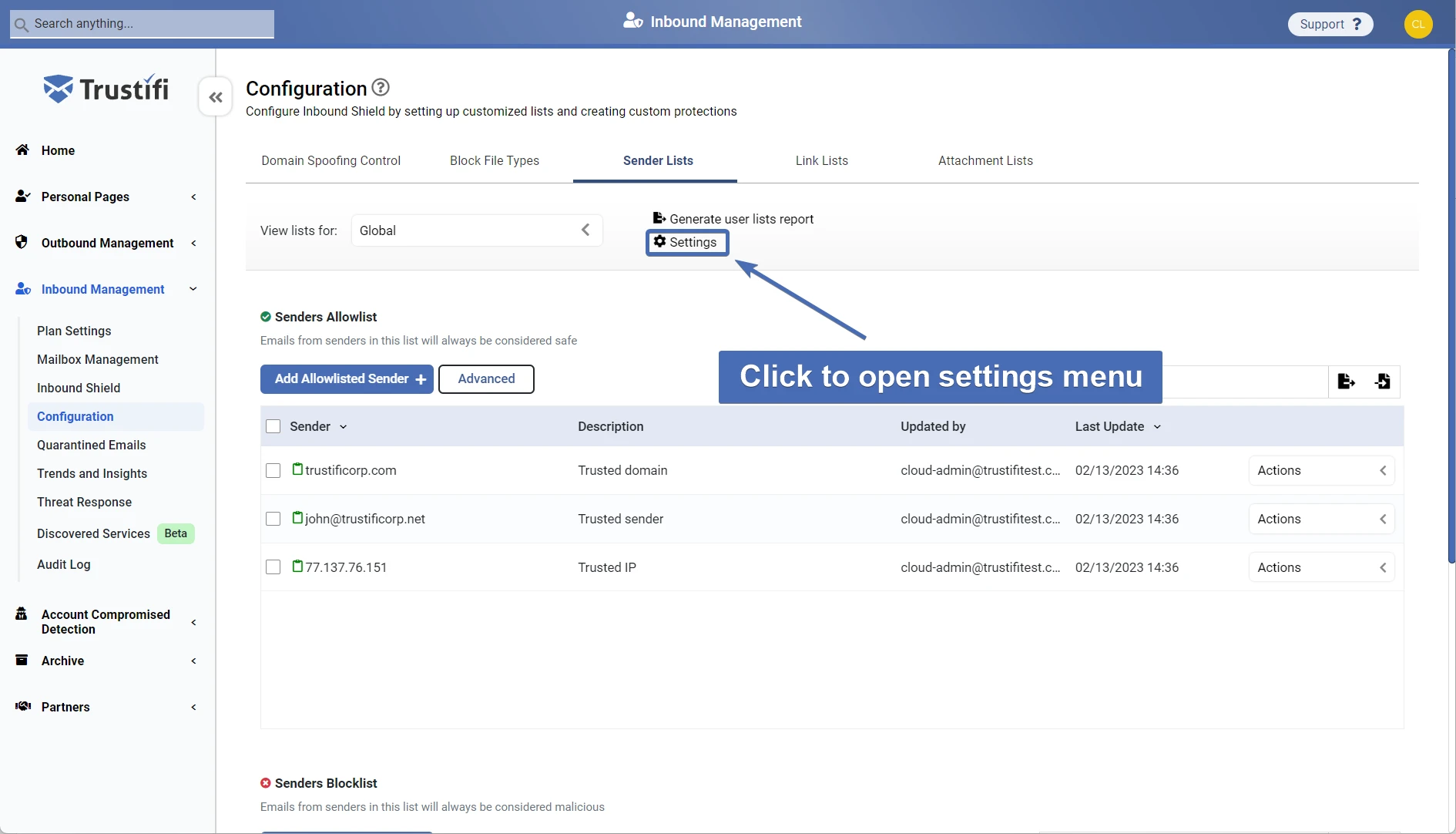
Task: Click the Home icon in sidebar
Action: (x=22, y=150)
